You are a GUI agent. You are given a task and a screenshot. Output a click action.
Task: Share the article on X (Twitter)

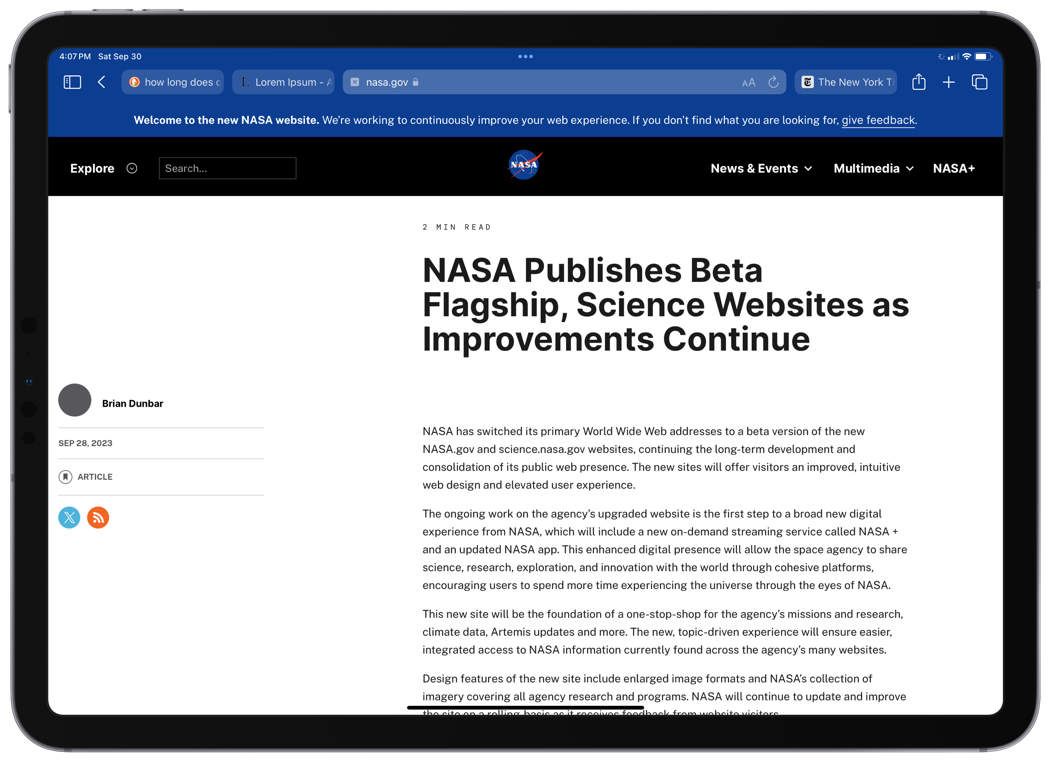click(x=69, y=517)
